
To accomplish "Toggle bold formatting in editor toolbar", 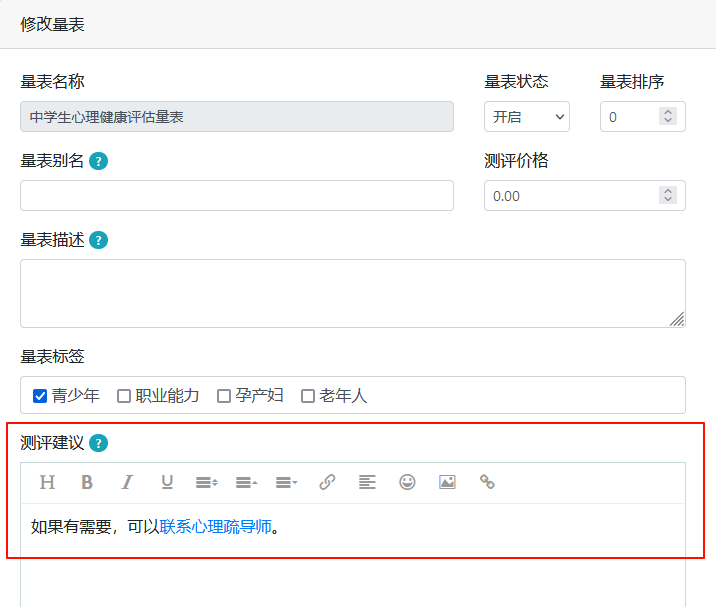I will pyautogui.click(x=87, y=482).
